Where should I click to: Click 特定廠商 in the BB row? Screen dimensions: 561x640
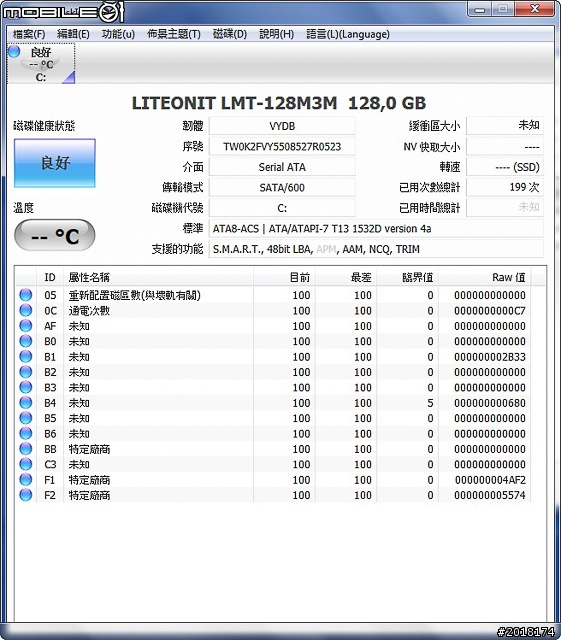(x=89, y=449)
